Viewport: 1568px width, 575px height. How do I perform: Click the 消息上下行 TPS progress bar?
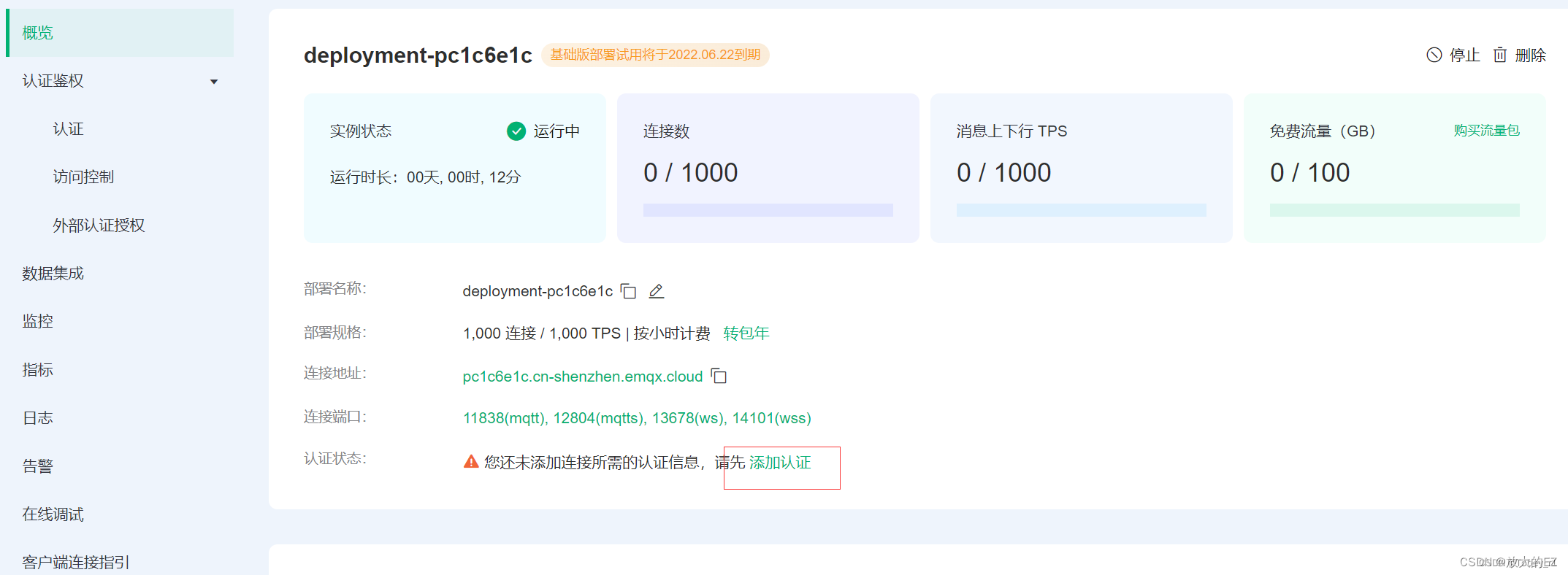tap(1082, 210)
